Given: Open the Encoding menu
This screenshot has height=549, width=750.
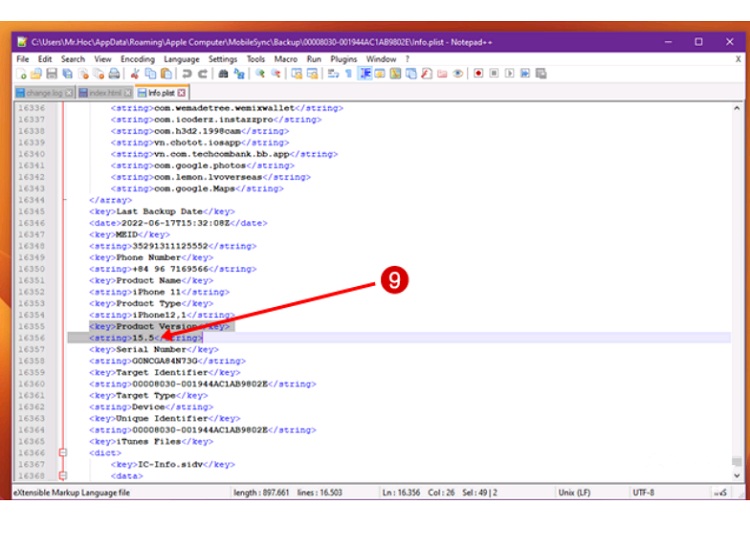Looking at the screenshot, I should coord(137,59).
